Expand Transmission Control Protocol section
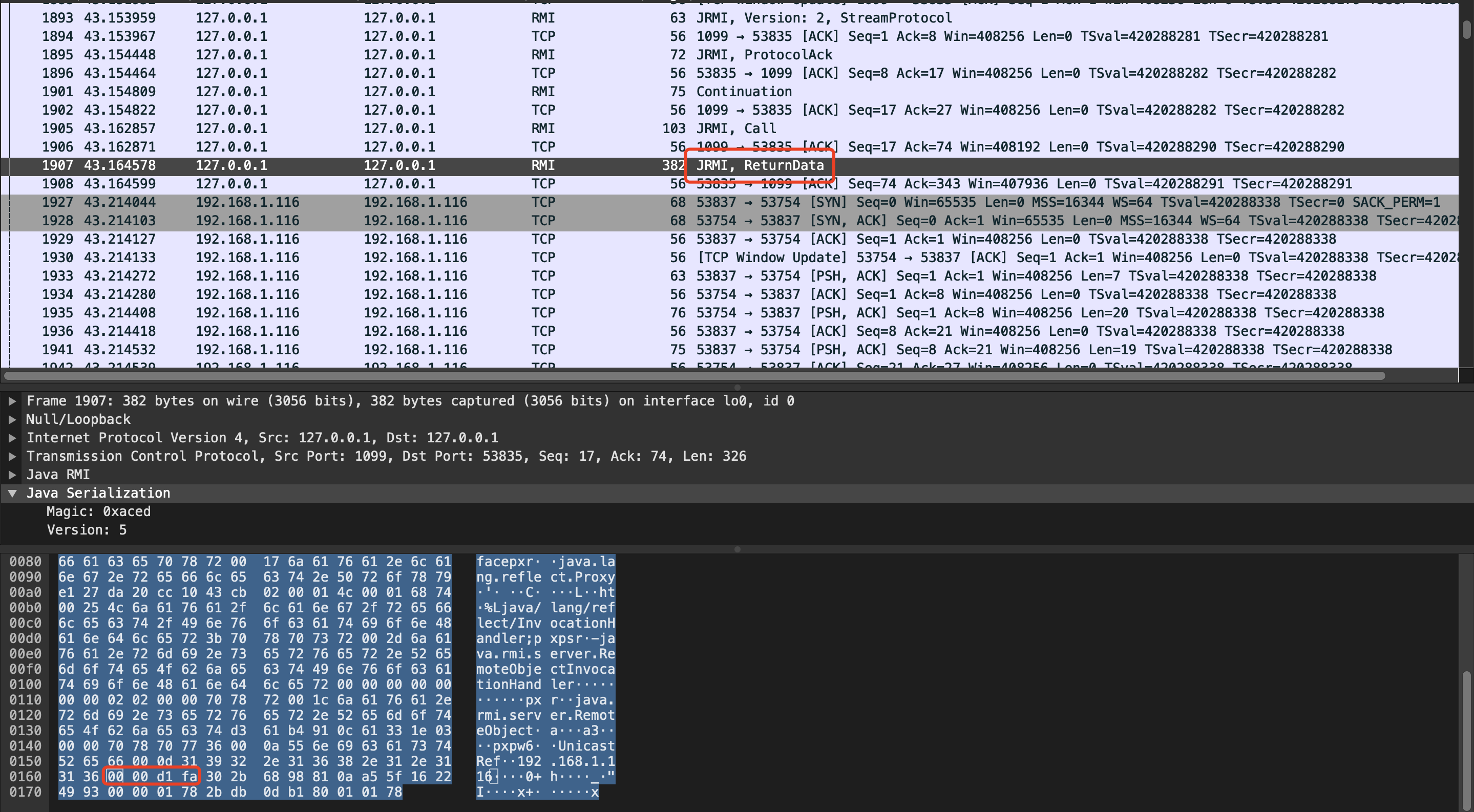The height and width of the screenshot is (812, 1474). (x=12, y=456)
